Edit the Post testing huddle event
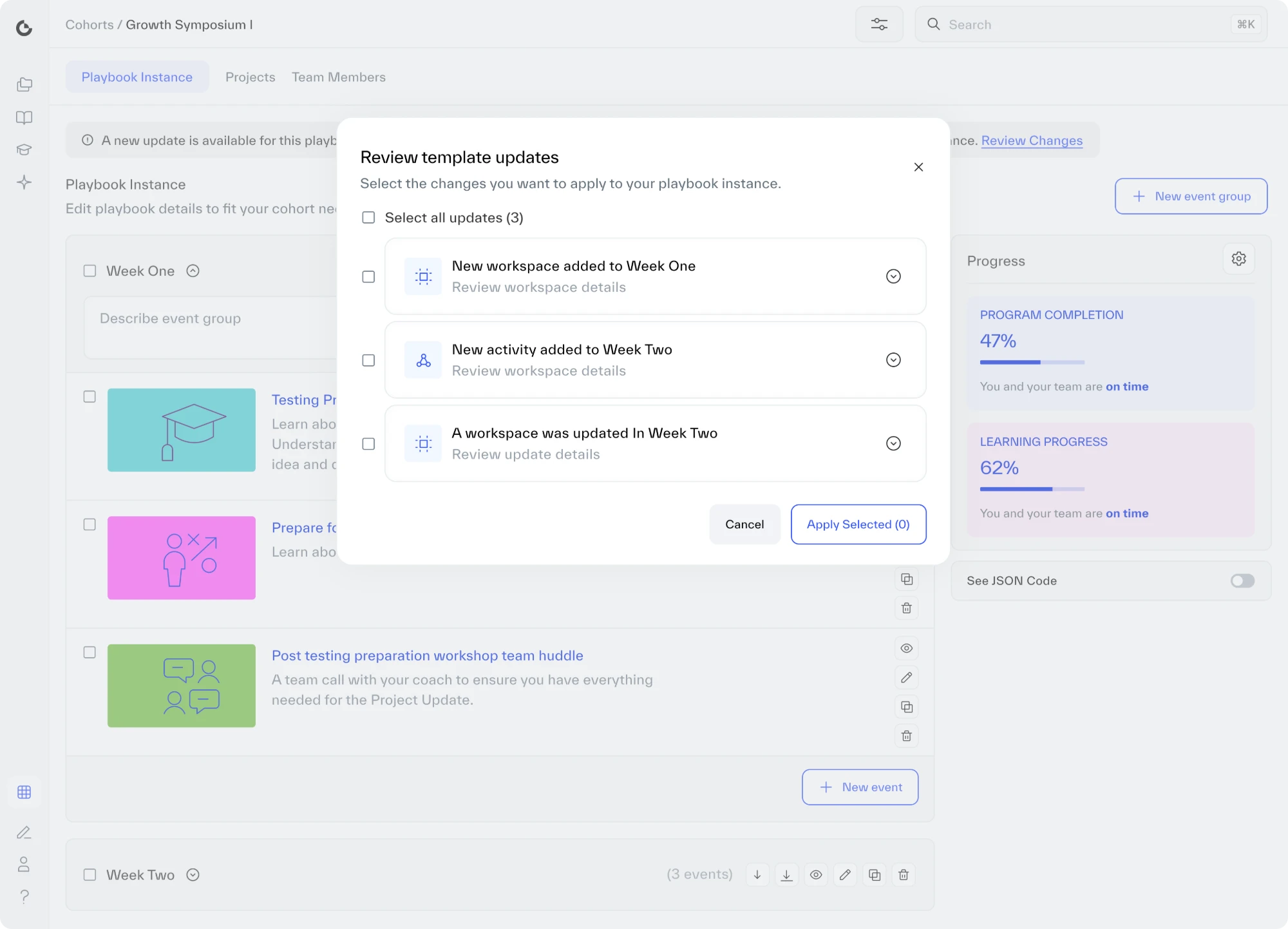 pyautogui.click(x=906, y=677)
